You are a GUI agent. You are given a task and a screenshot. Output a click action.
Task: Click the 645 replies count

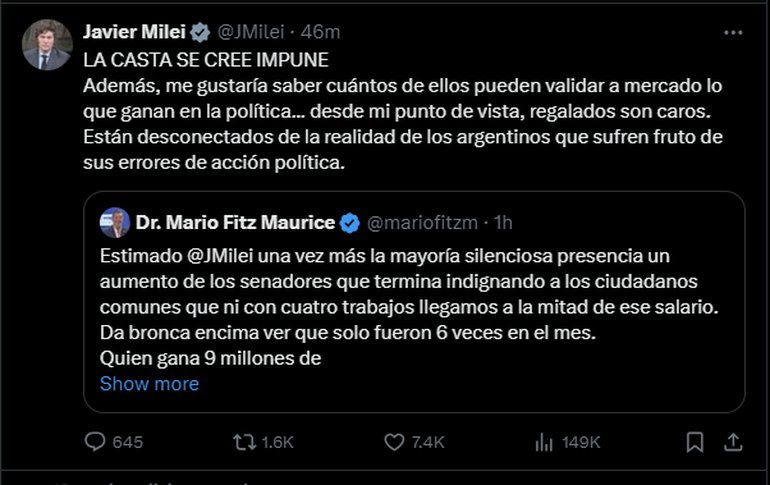coord(128,442)
